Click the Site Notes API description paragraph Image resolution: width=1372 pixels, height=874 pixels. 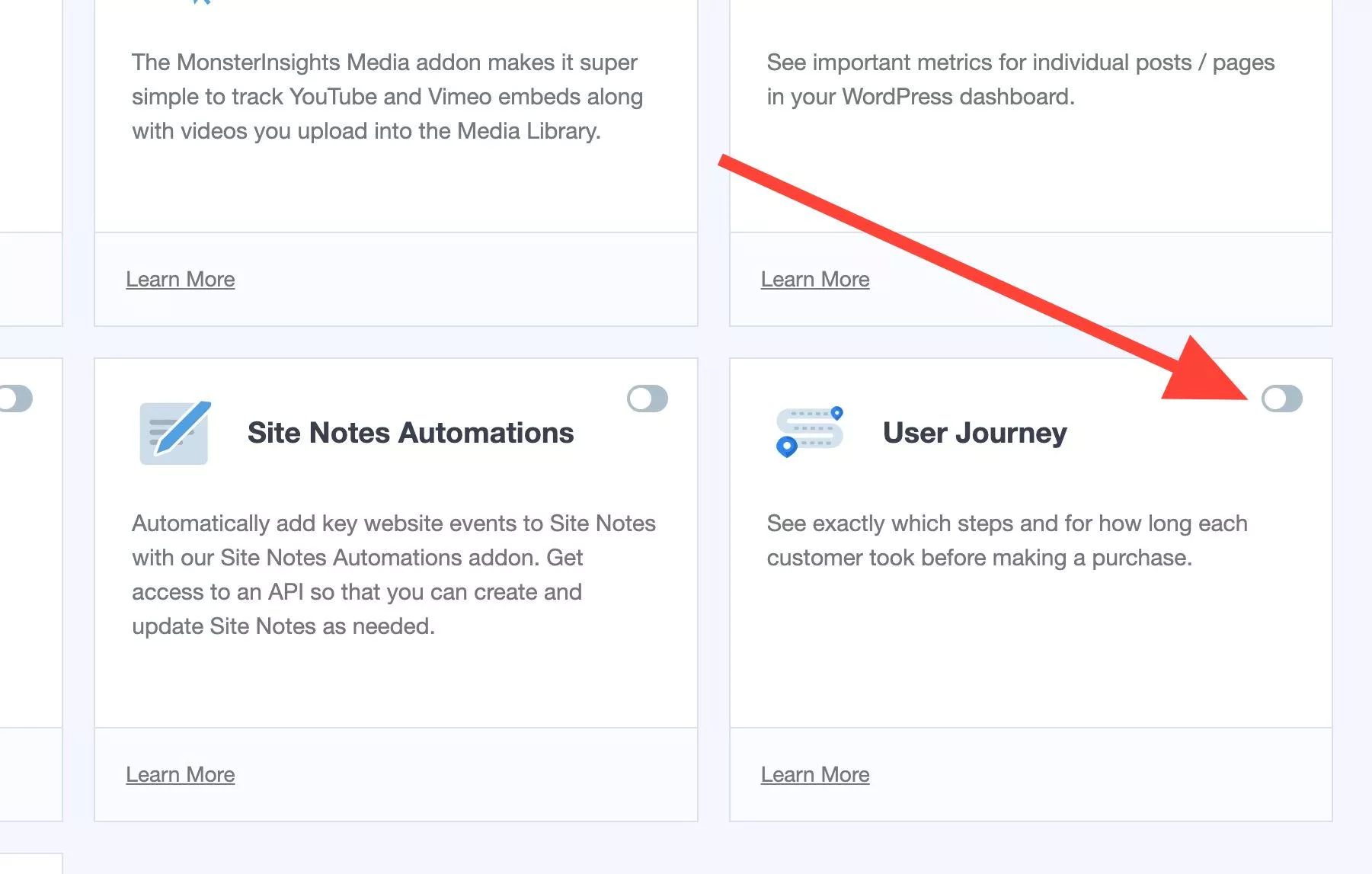[393, 575]
